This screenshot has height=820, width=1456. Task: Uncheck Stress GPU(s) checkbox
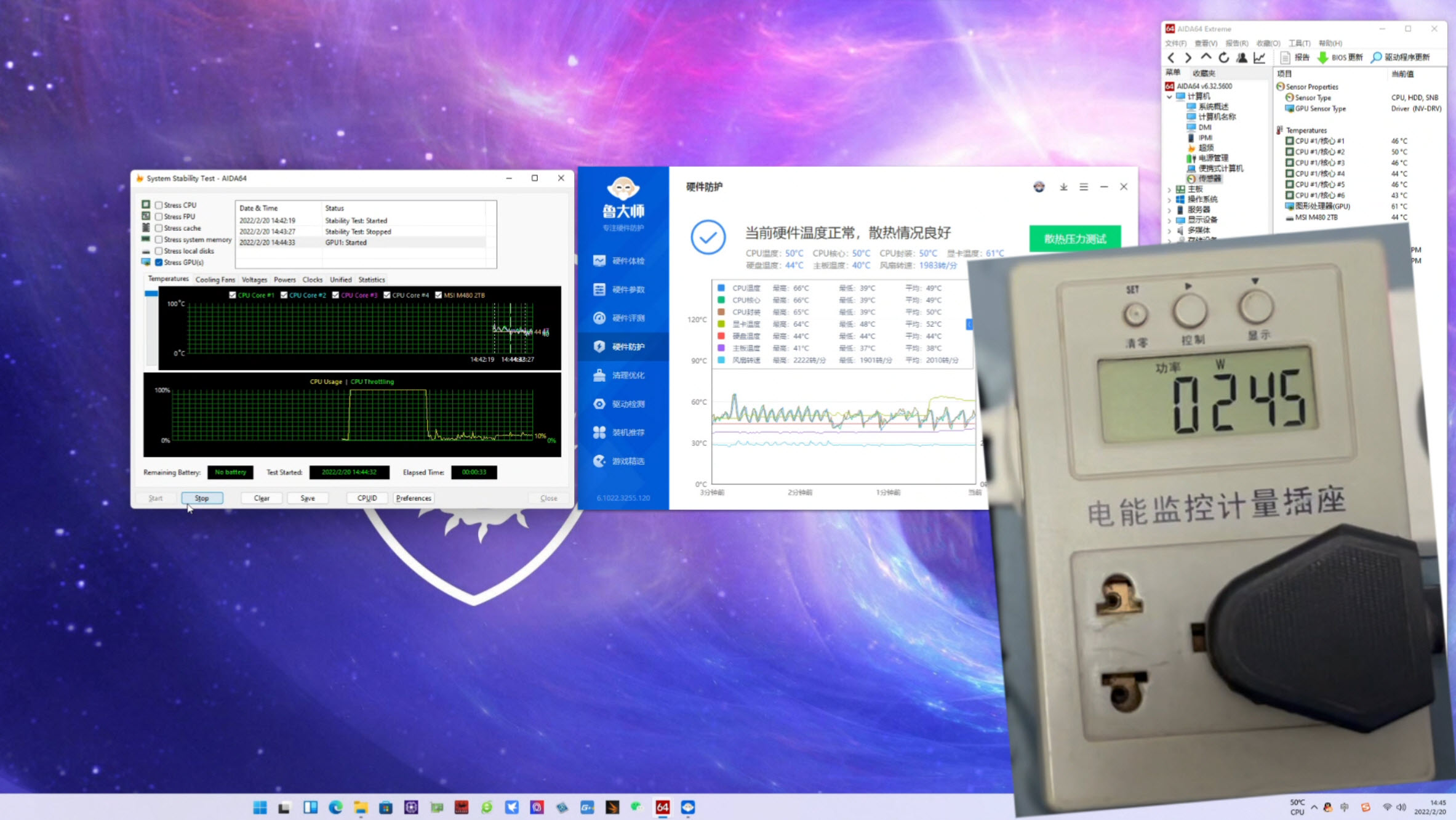pyautogui.click(x=159, y=263)
